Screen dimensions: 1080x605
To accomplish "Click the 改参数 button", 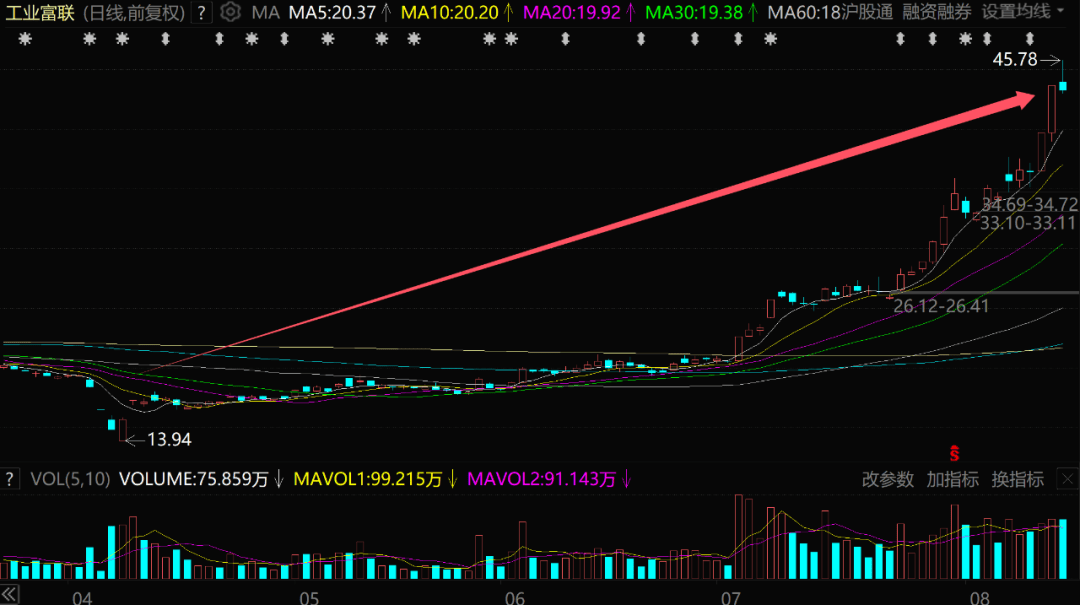I will (888, 479).
